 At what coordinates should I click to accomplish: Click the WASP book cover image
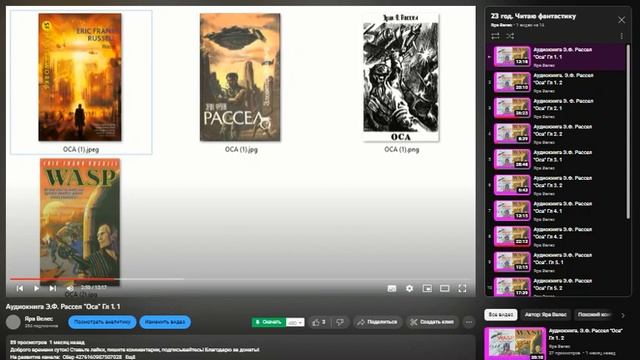(x=80, y=222)
